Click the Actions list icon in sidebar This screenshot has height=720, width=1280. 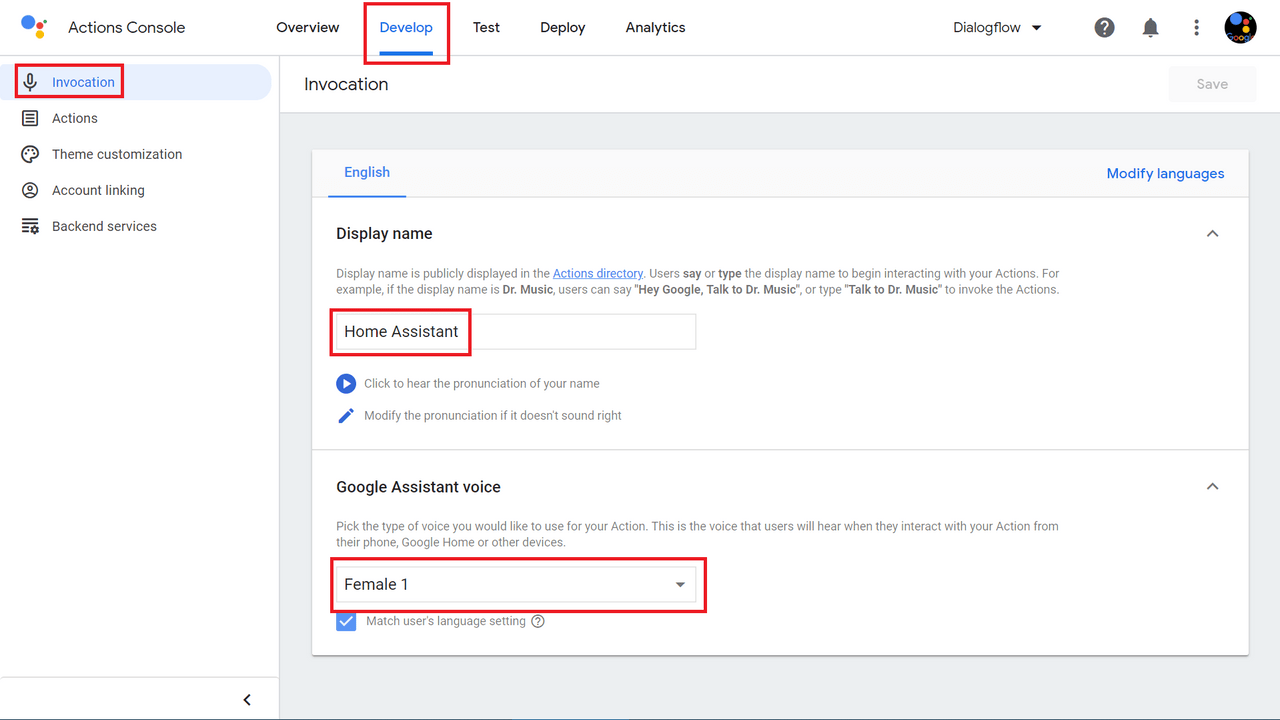click(x=31, y=118)
